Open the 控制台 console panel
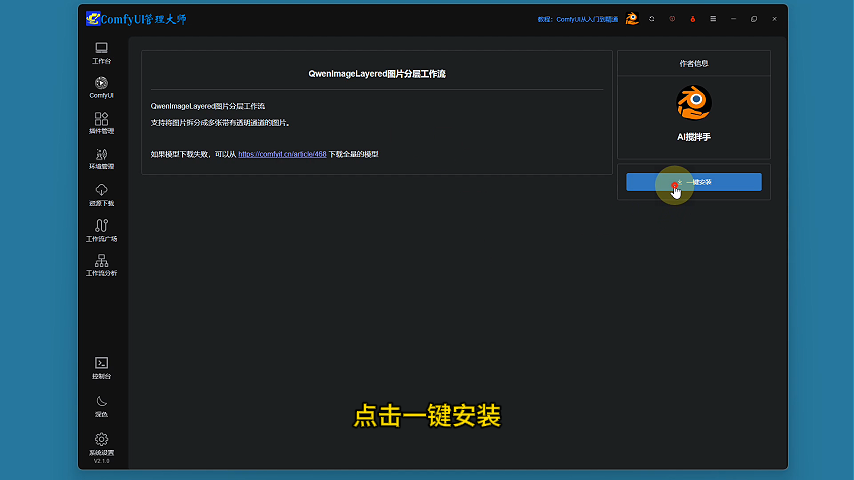The height and width of the screenshot is (480, 854). click(x=101, y=368)
